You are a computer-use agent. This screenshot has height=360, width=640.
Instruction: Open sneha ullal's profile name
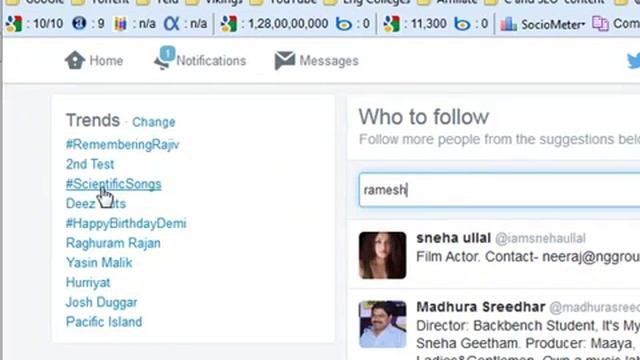pyautogui.click(x=453, y=238)
